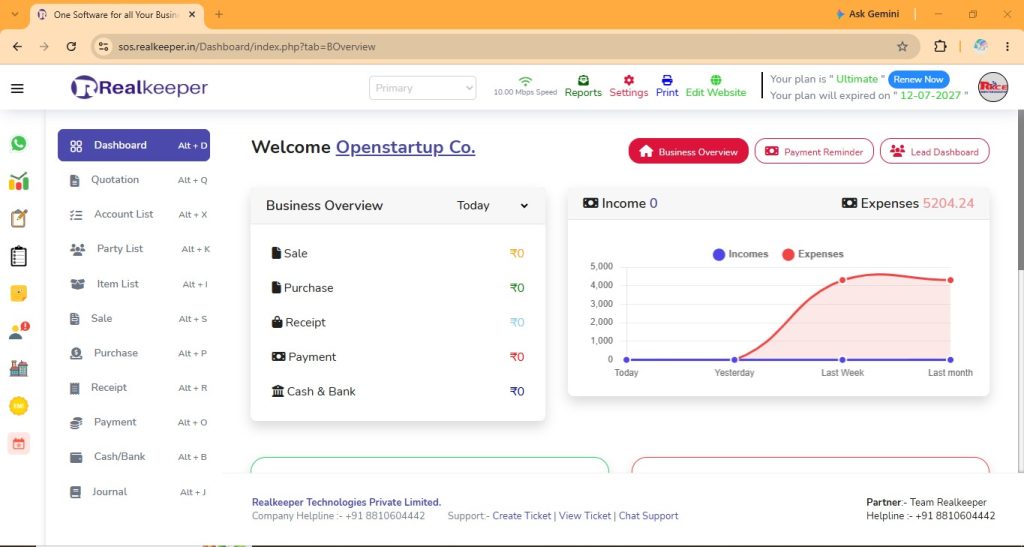The width and height of the screenshot is (1024, 547).
Task: Click Ask Gemini in the title bar
Action: tap(868, 14)
